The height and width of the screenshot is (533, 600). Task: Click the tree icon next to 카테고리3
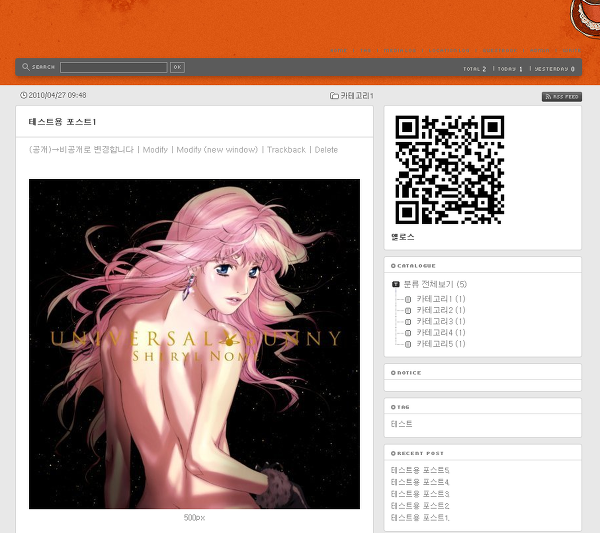408,322
